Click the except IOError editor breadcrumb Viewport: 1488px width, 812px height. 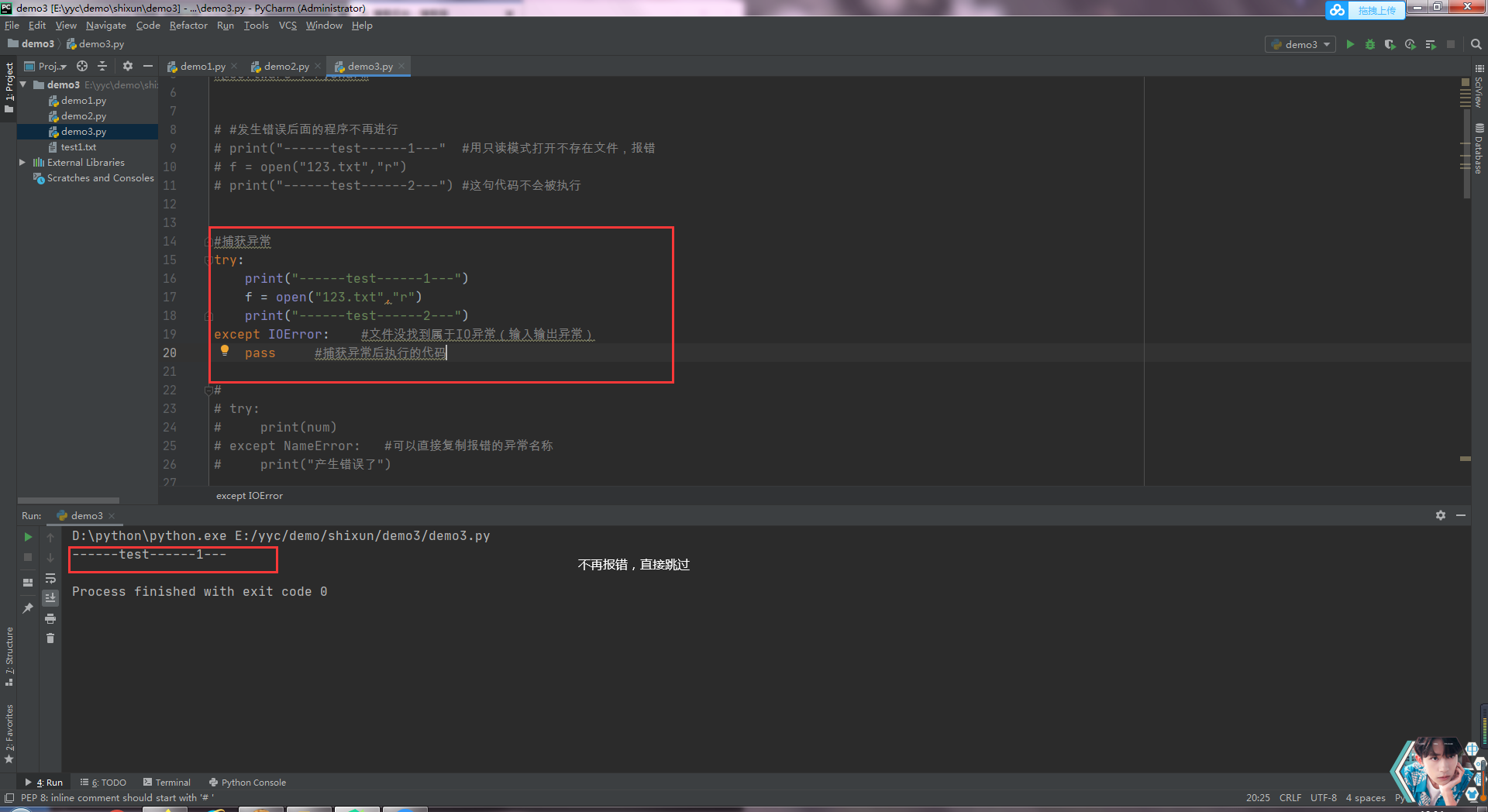point(250,496)
